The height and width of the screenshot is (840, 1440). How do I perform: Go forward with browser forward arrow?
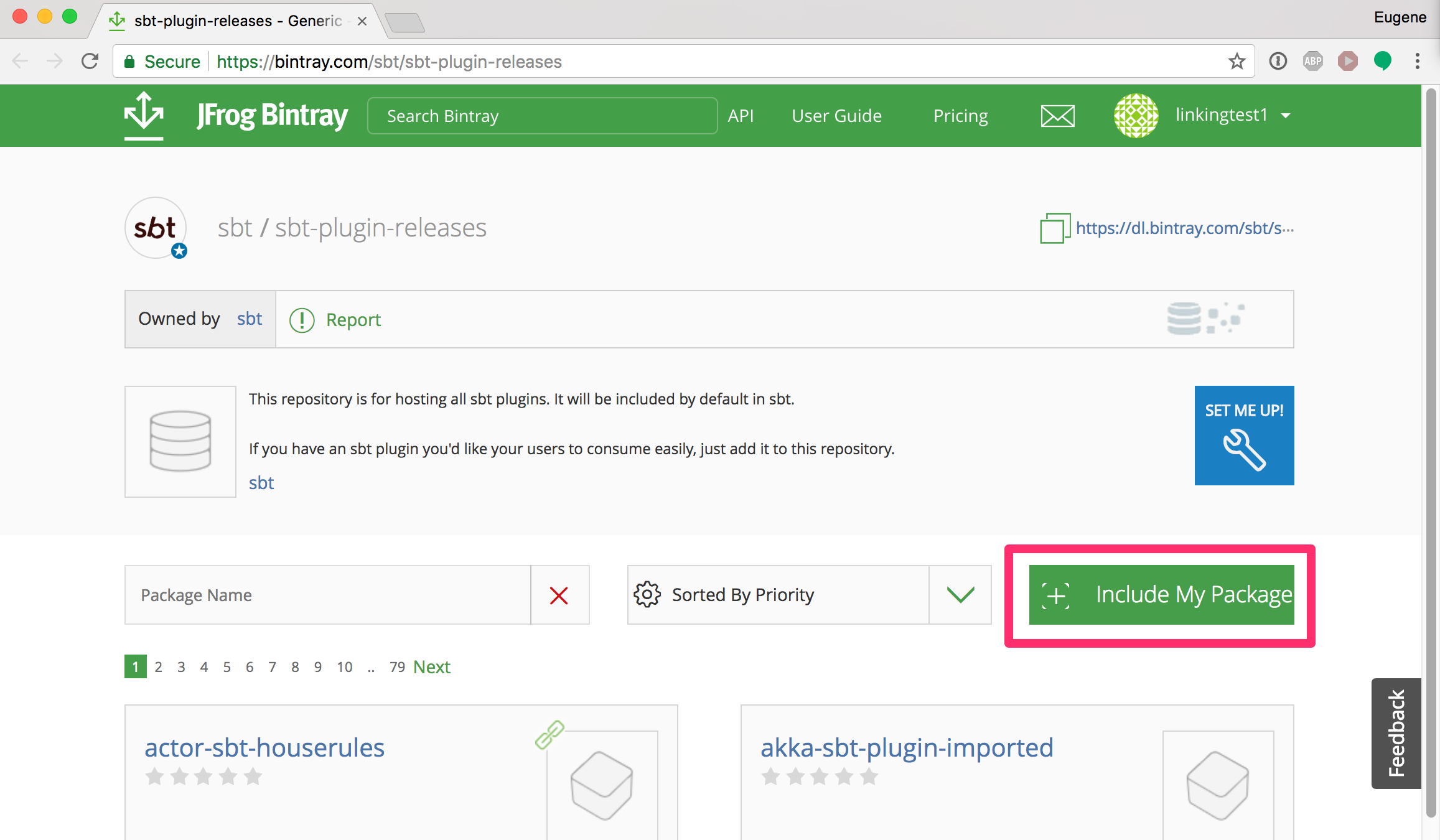point(55,61)
